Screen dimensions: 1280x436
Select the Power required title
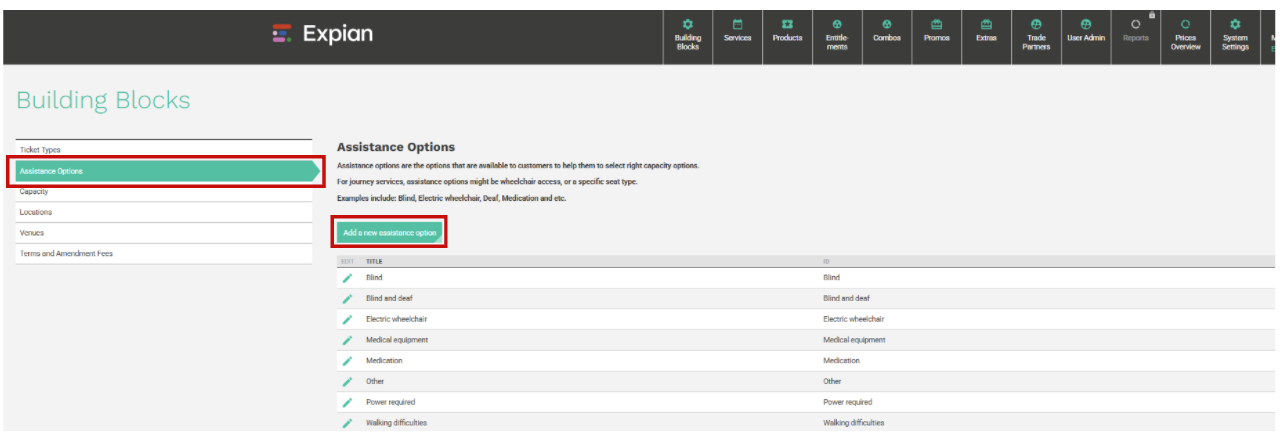(x=390, y=402)
